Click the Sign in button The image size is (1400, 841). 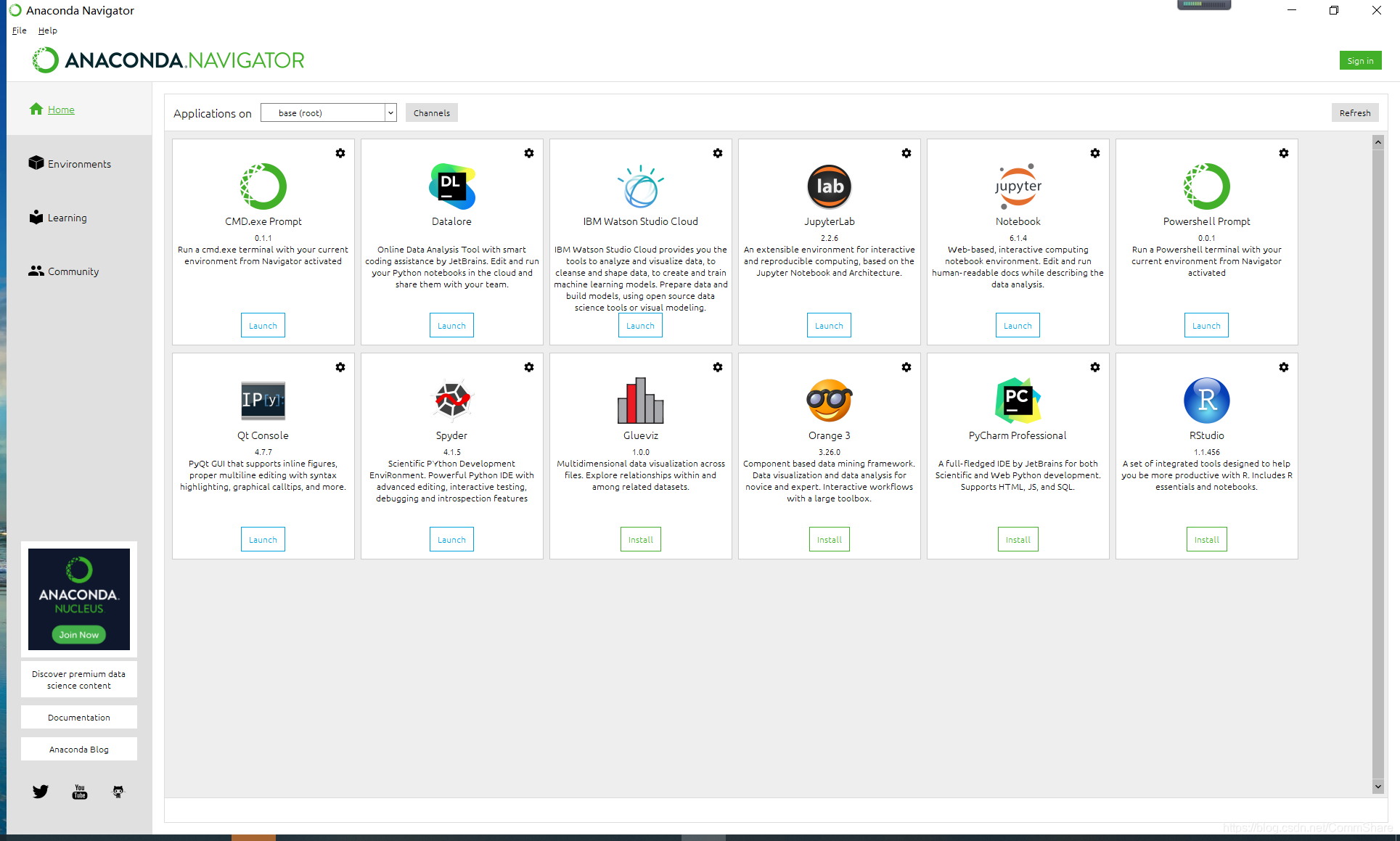[x=1360, y=61]
